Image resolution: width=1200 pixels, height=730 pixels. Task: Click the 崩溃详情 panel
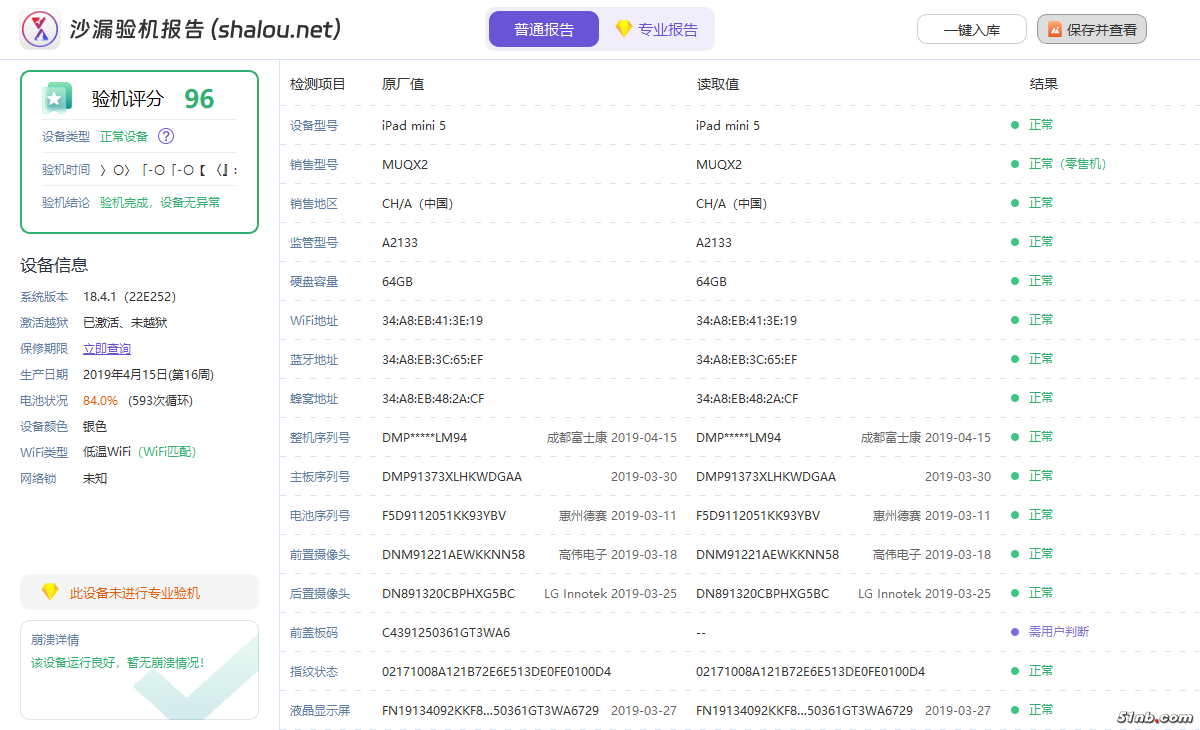click(139, 670)
